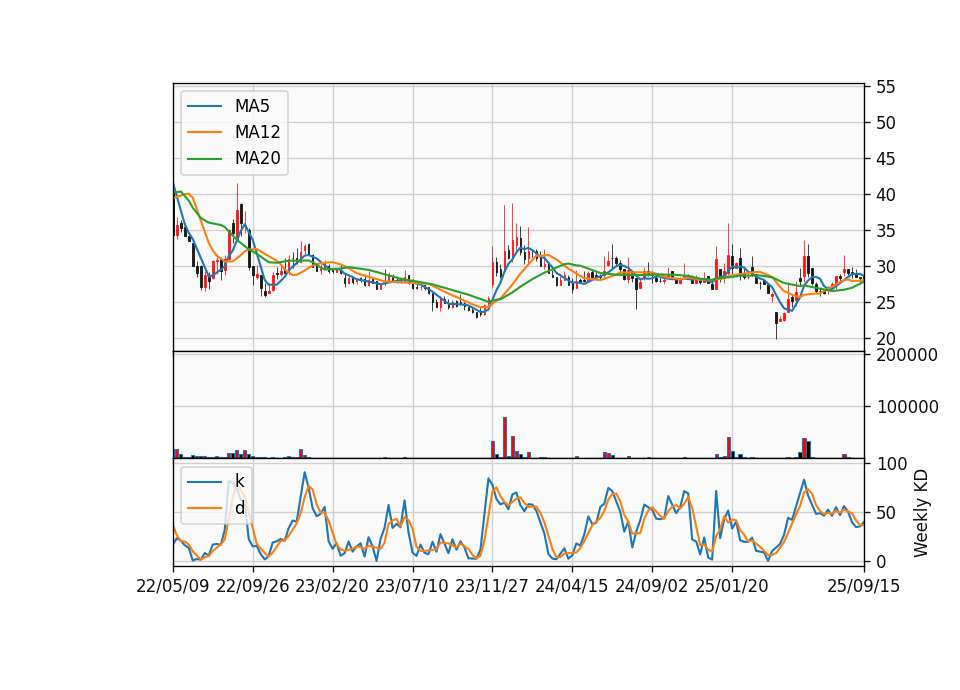Click the 24/09/02 date label

pyautogui.click(x=651, y=586)
